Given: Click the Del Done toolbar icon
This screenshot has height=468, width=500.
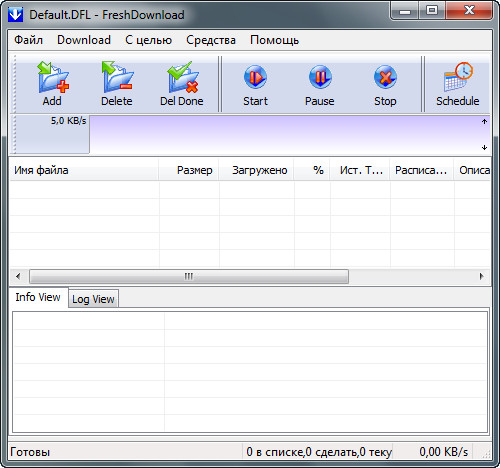Looking at the screenshot, I should pos(183,77).
